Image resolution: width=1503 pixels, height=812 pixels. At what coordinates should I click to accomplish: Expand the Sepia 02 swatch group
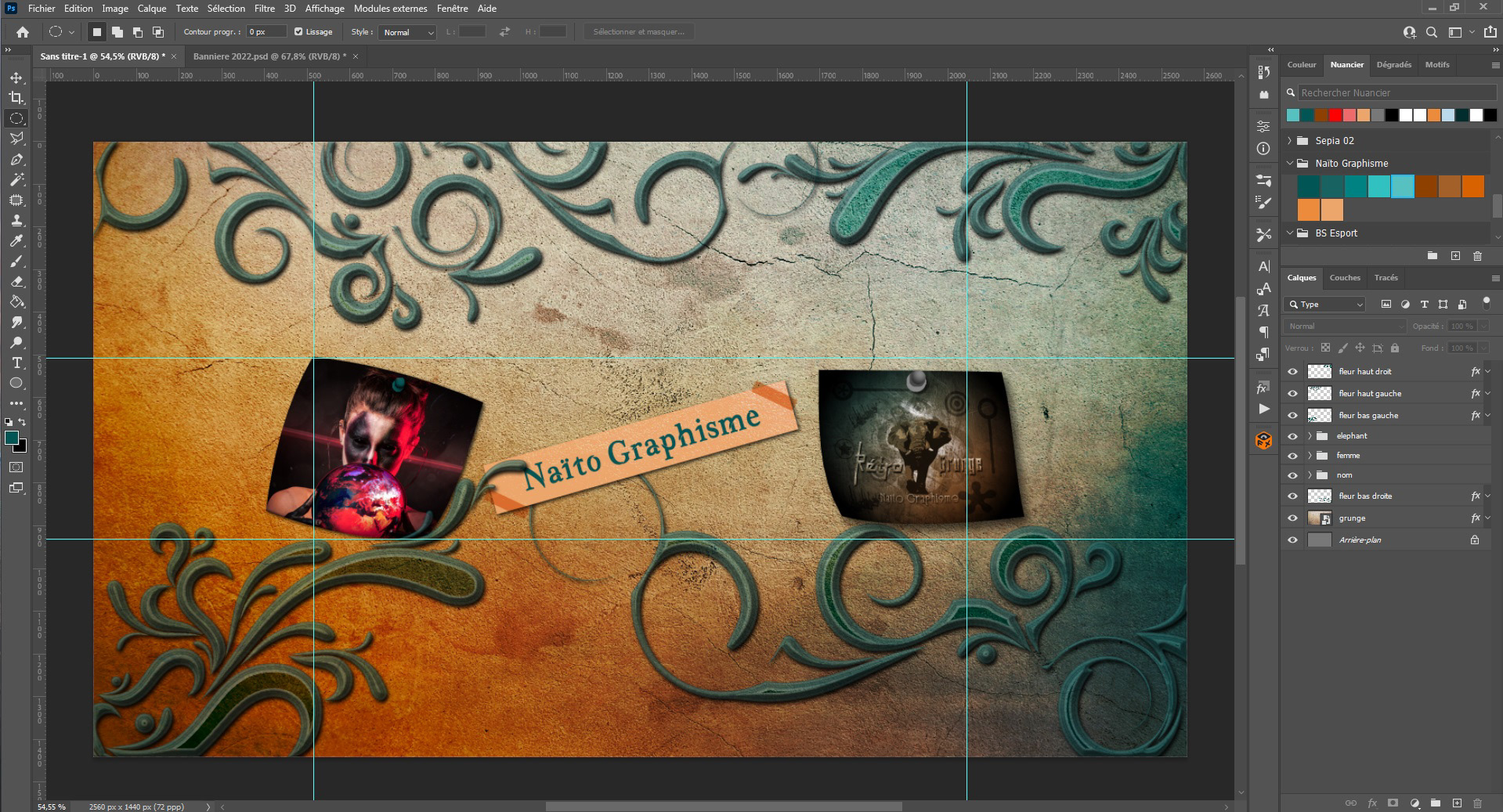pyautogui.click(x=1290, y=141)
